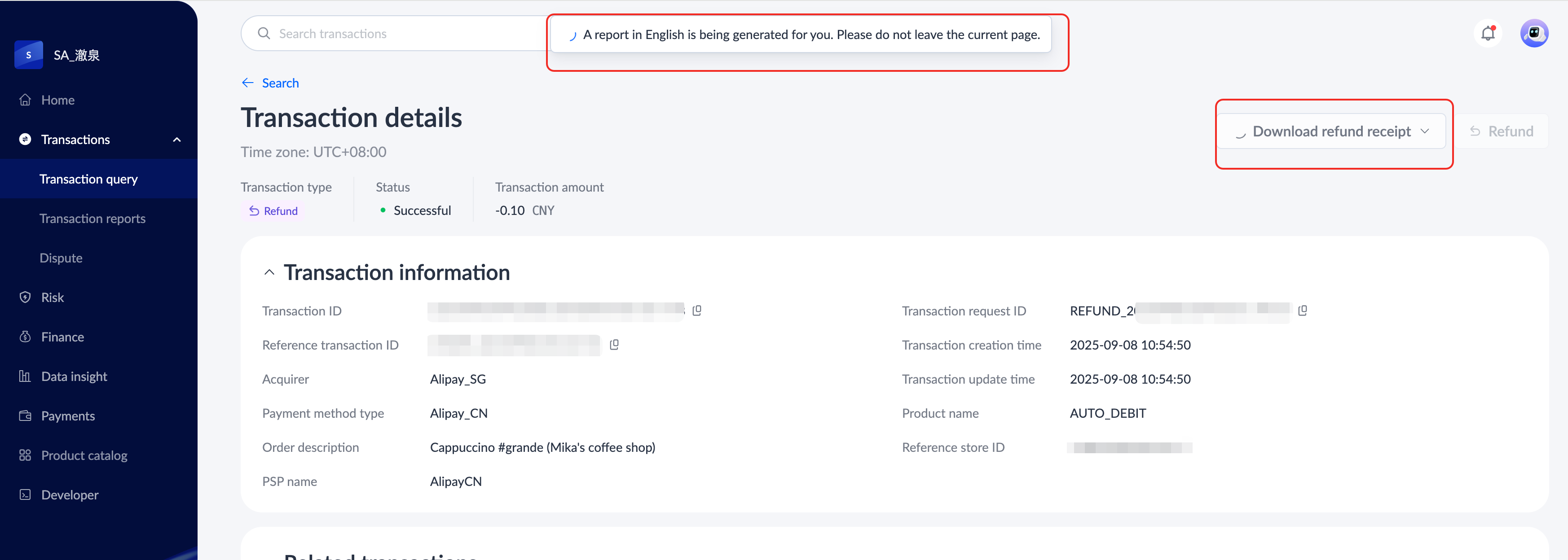
Task: Click the SA merchant logo icon
Action: tap(29, 55)
